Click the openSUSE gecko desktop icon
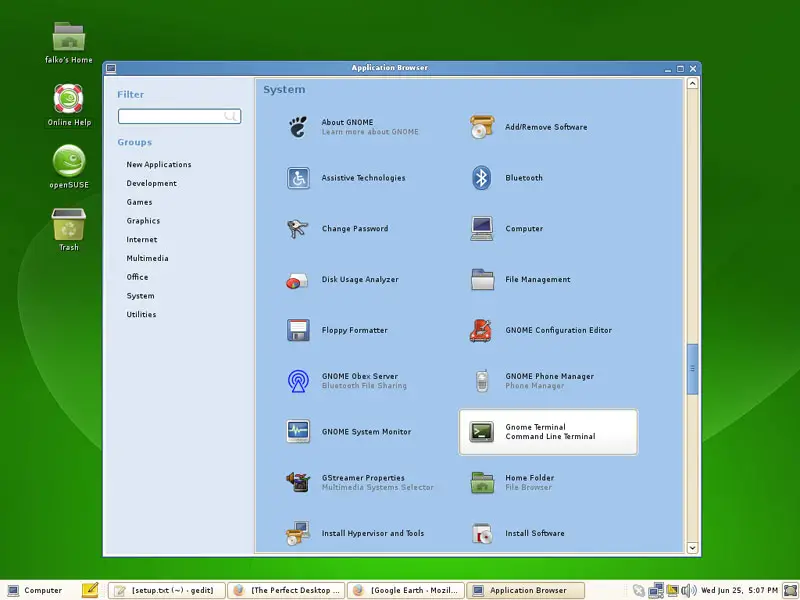This screenshot has width=800, height=600. [69, 161]
